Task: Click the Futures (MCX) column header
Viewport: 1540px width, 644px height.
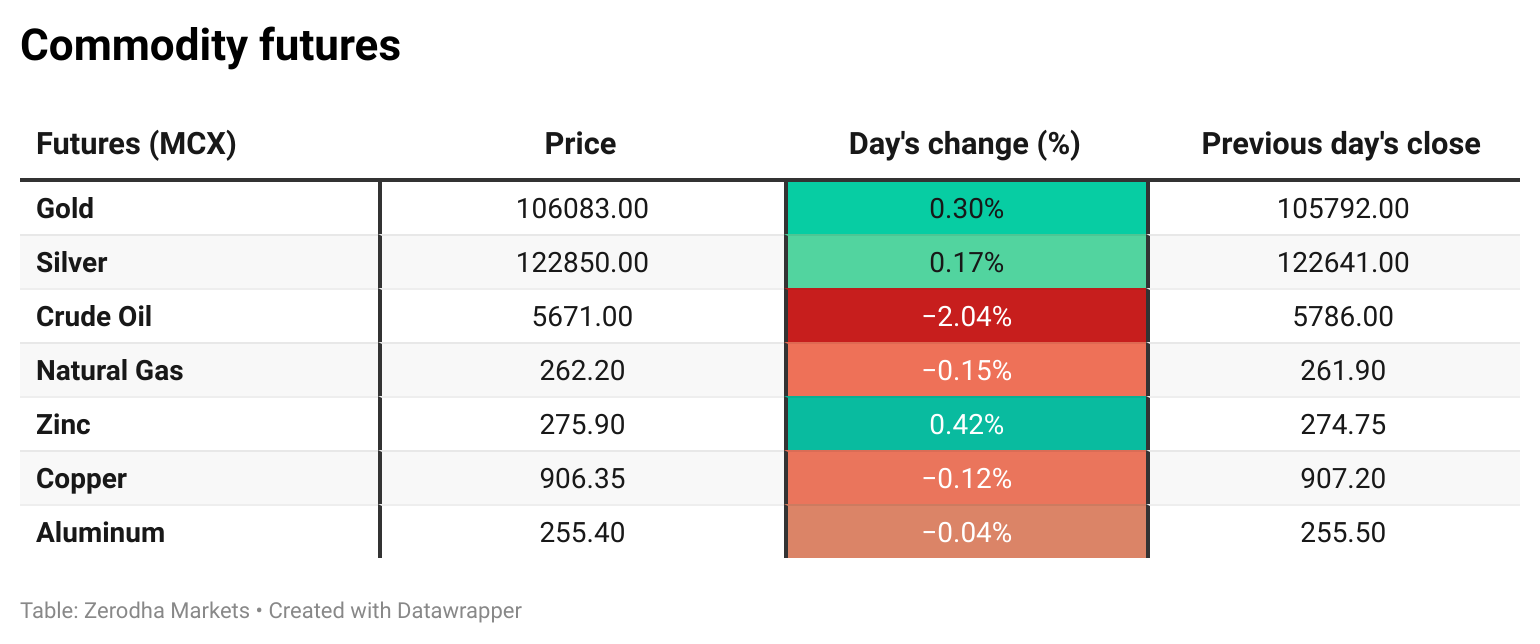Action: tap(136, 144)
